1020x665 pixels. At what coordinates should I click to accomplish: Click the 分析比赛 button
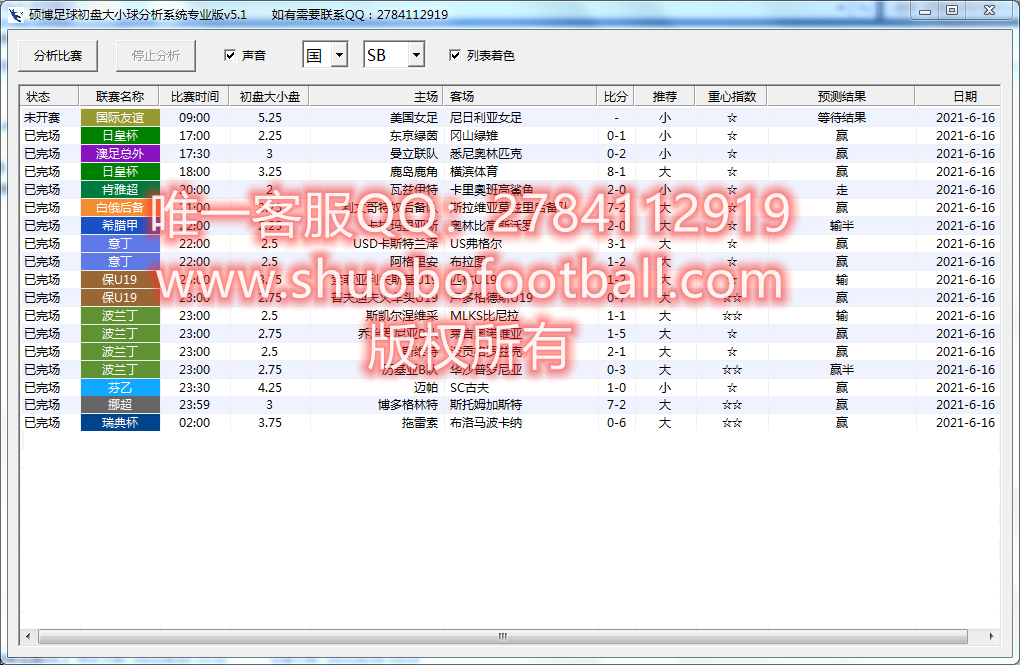[57, 56]
